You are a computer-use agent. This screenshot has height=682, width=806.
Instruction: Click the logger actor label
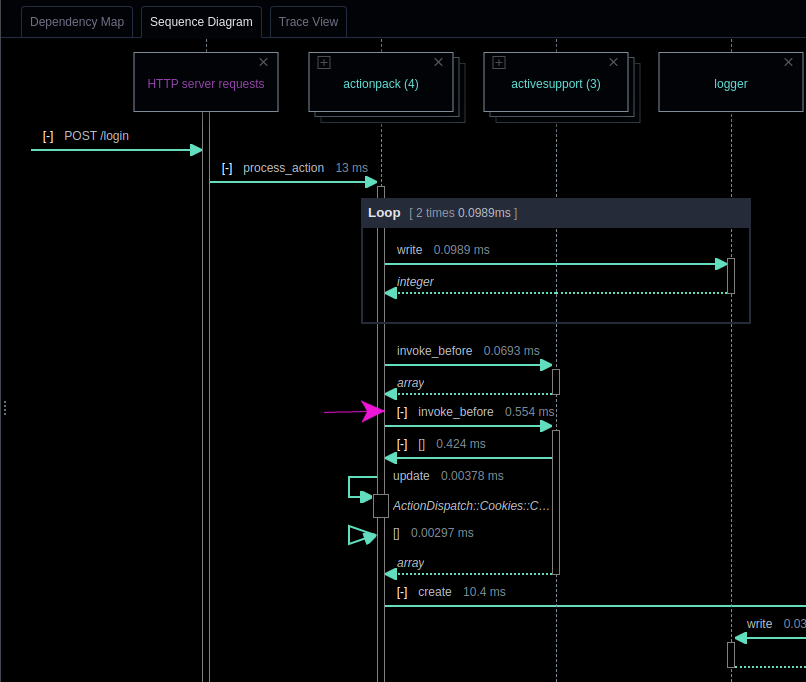click(x=730, y=84)
